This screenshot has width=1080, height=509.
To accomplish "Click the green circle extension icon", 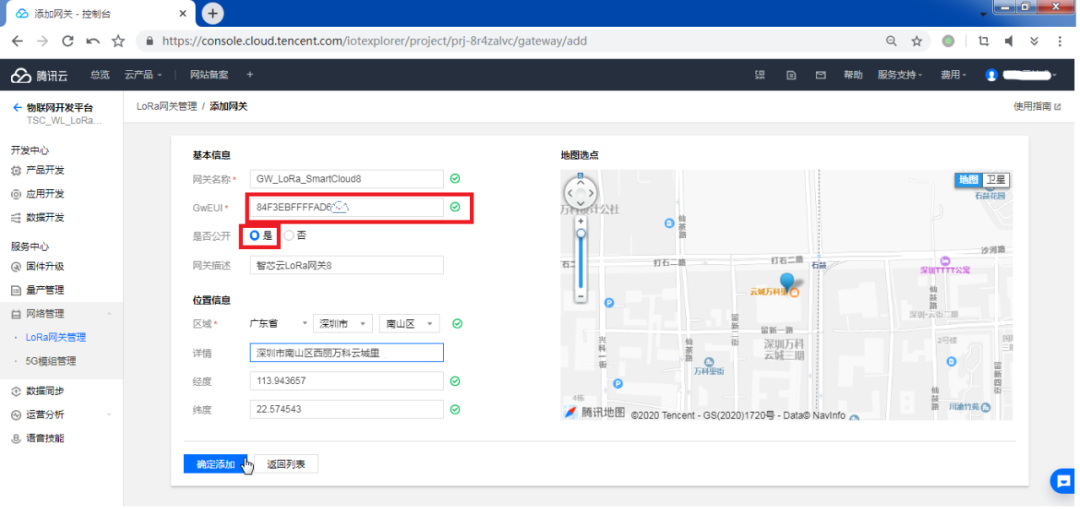I will (x=948, y=41).
